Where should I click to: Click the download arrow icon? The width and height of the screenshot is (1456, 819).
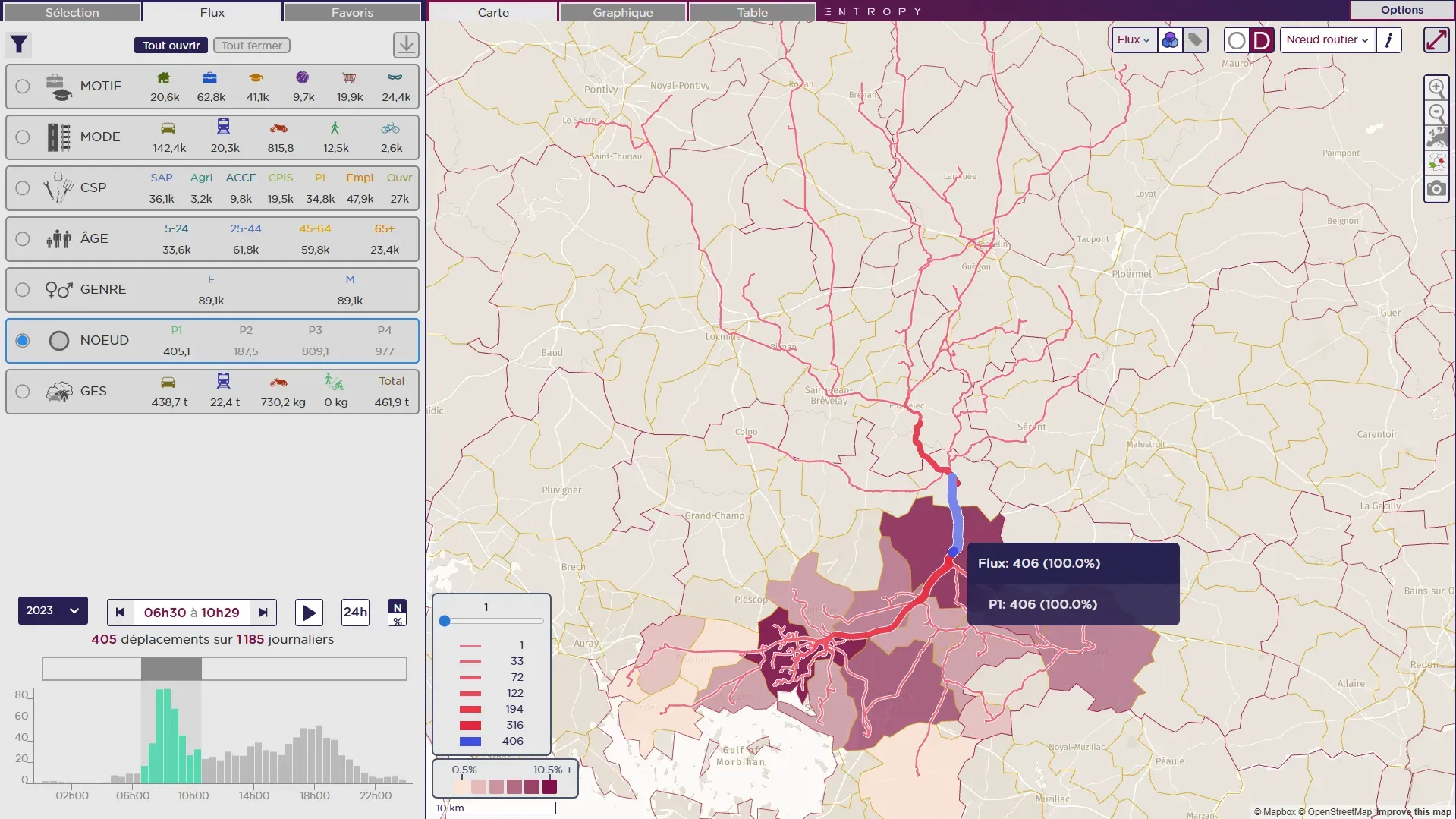pyautogui.click(x=406, y=45)
